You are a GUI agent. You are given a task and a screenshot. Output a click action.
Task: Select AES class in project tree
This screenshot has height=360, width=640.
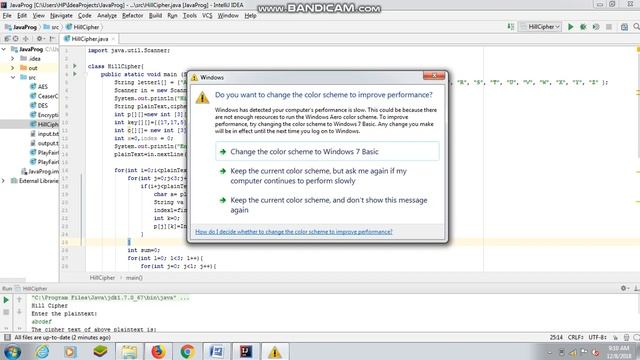point(39,87)
